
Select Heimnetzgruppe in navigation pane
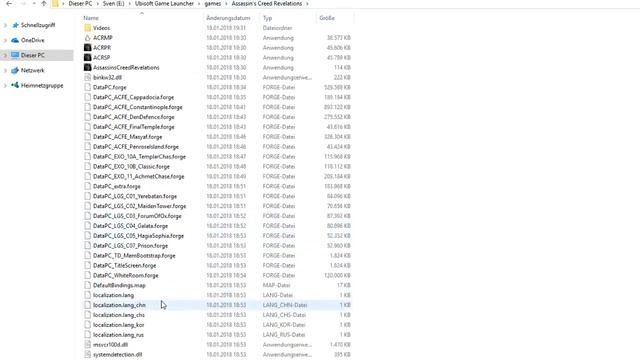coord(42,85)
